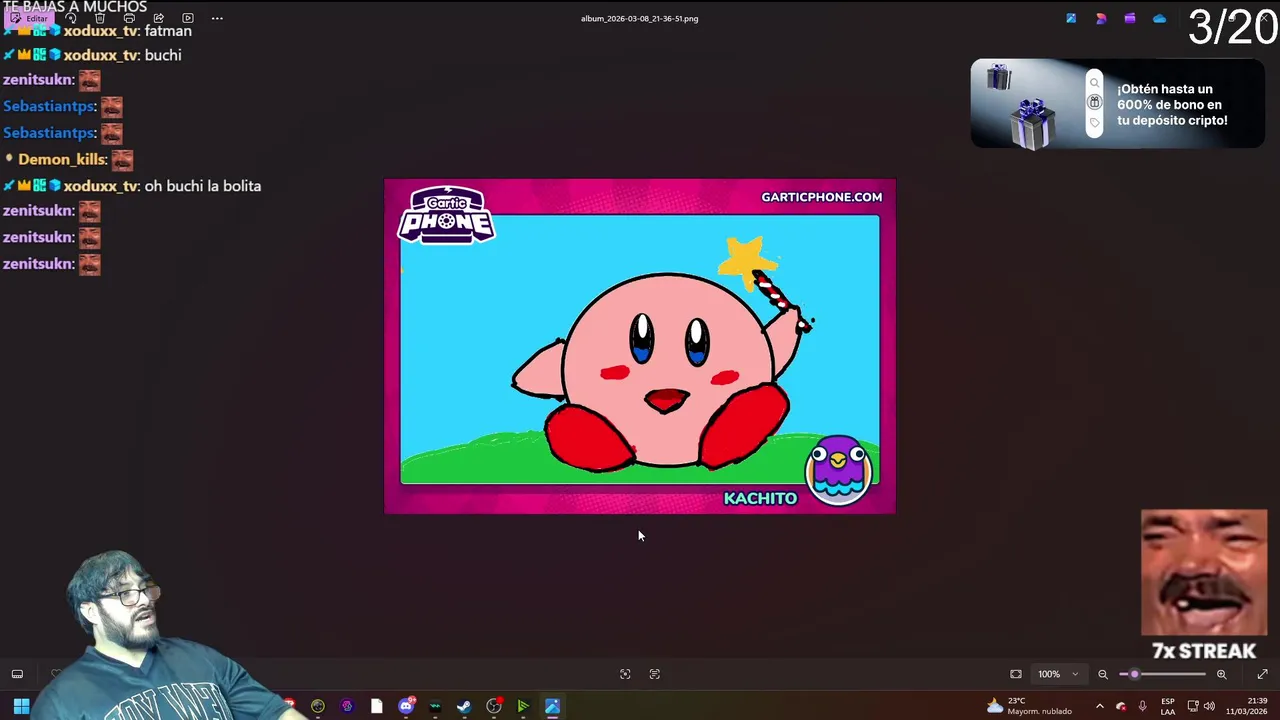Viewport: 1280px width, 720px height.
Task: Click the zoom slider handle
Action: tap(1134, 674)
